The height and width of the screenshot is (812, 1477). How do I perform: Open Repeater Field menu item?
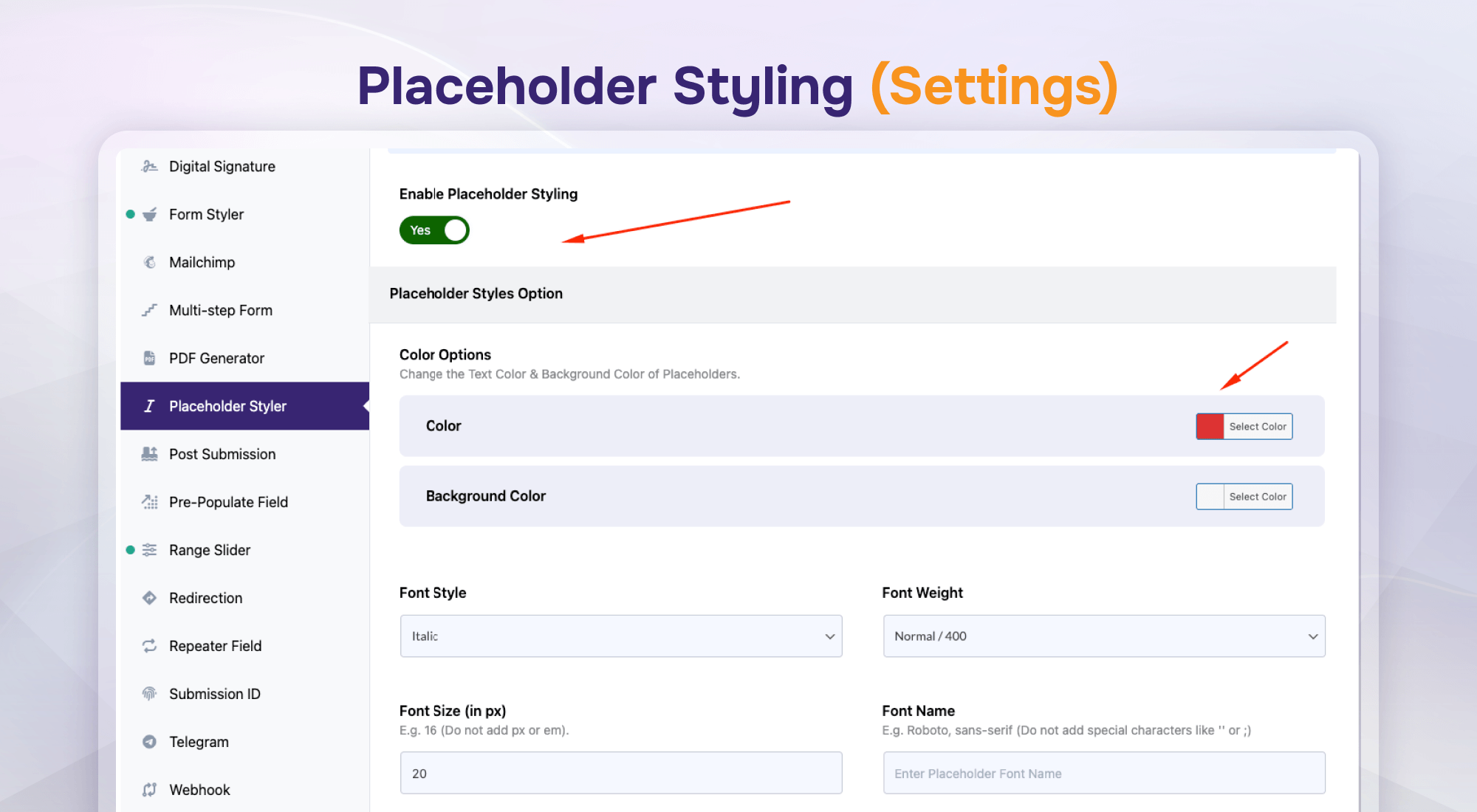(245, 646)
